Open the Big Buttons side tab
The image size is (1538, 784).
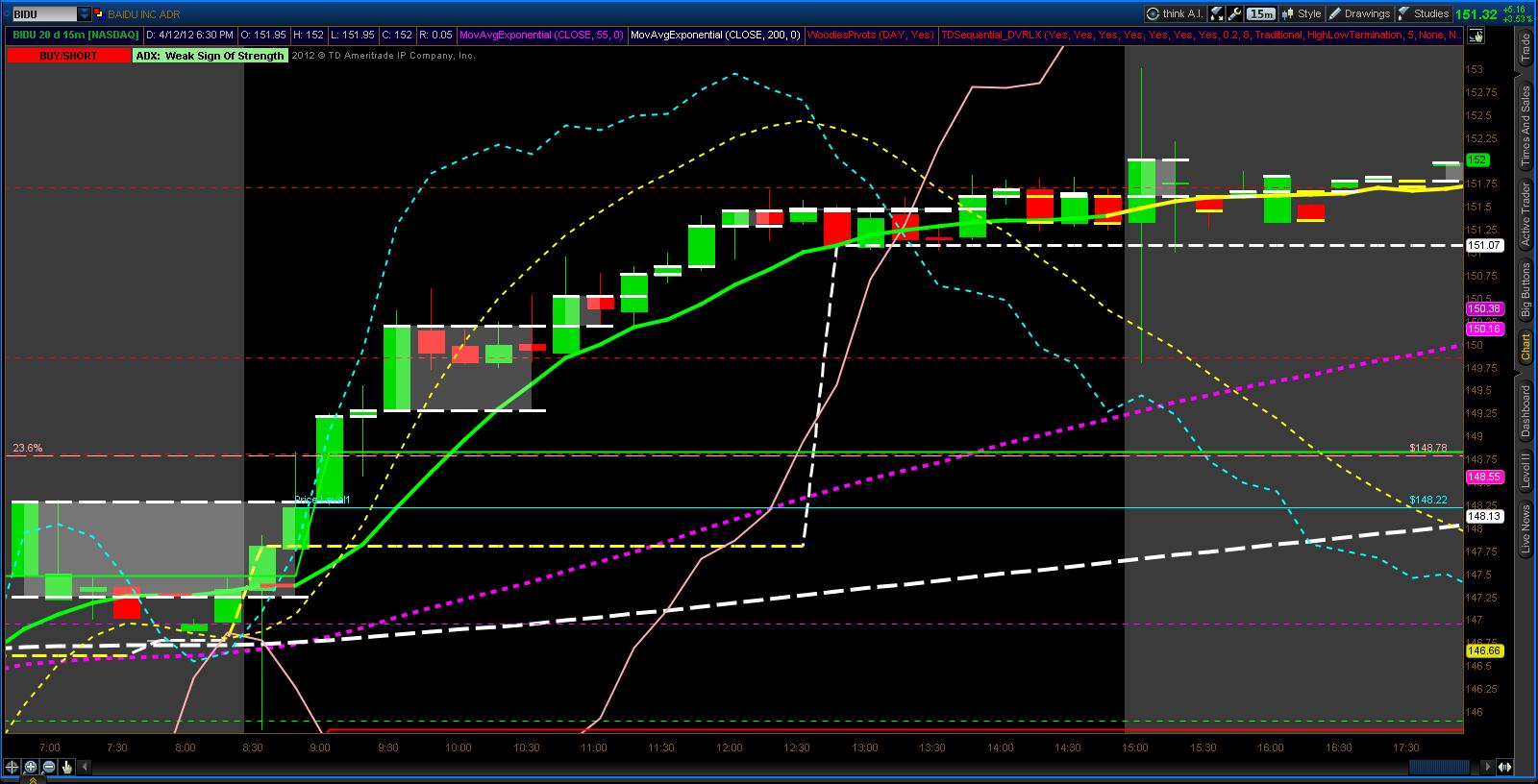1525,289
